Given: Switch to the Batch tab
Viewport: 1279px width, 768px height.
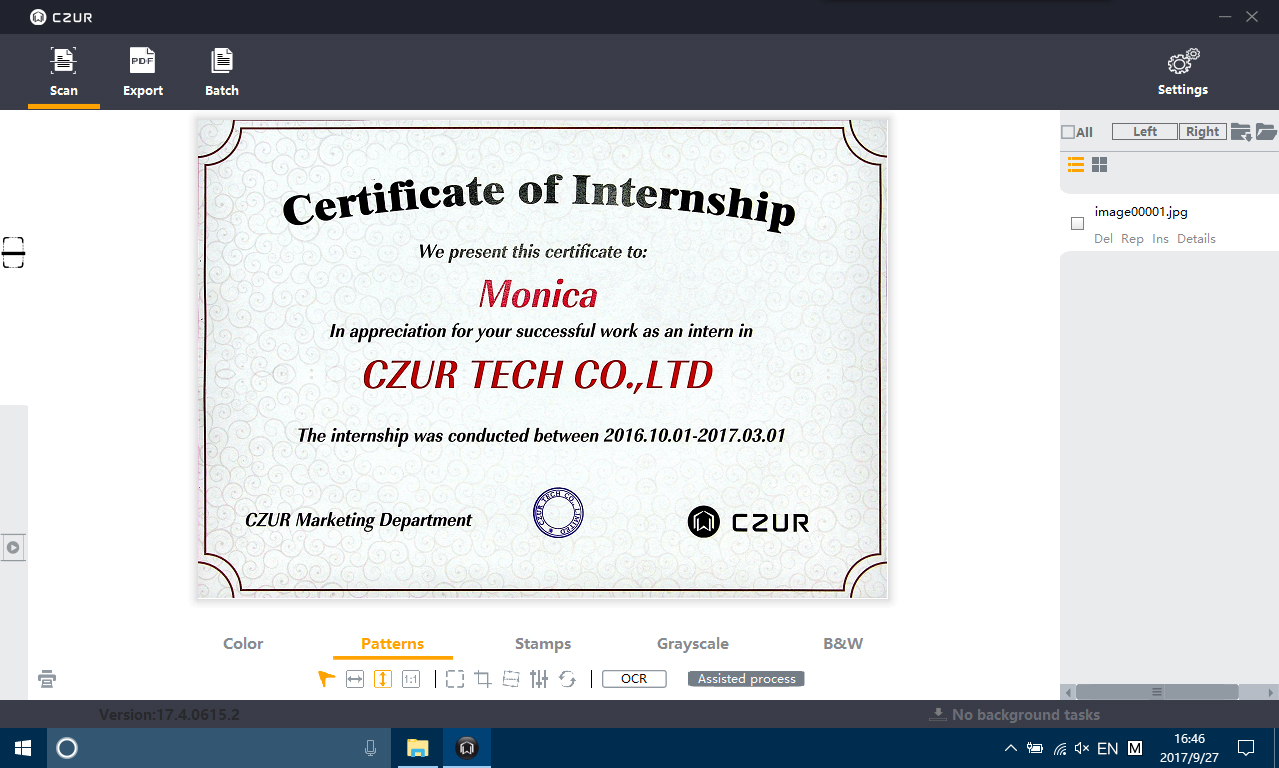Looking at the screenshot, I should (222, 72).
